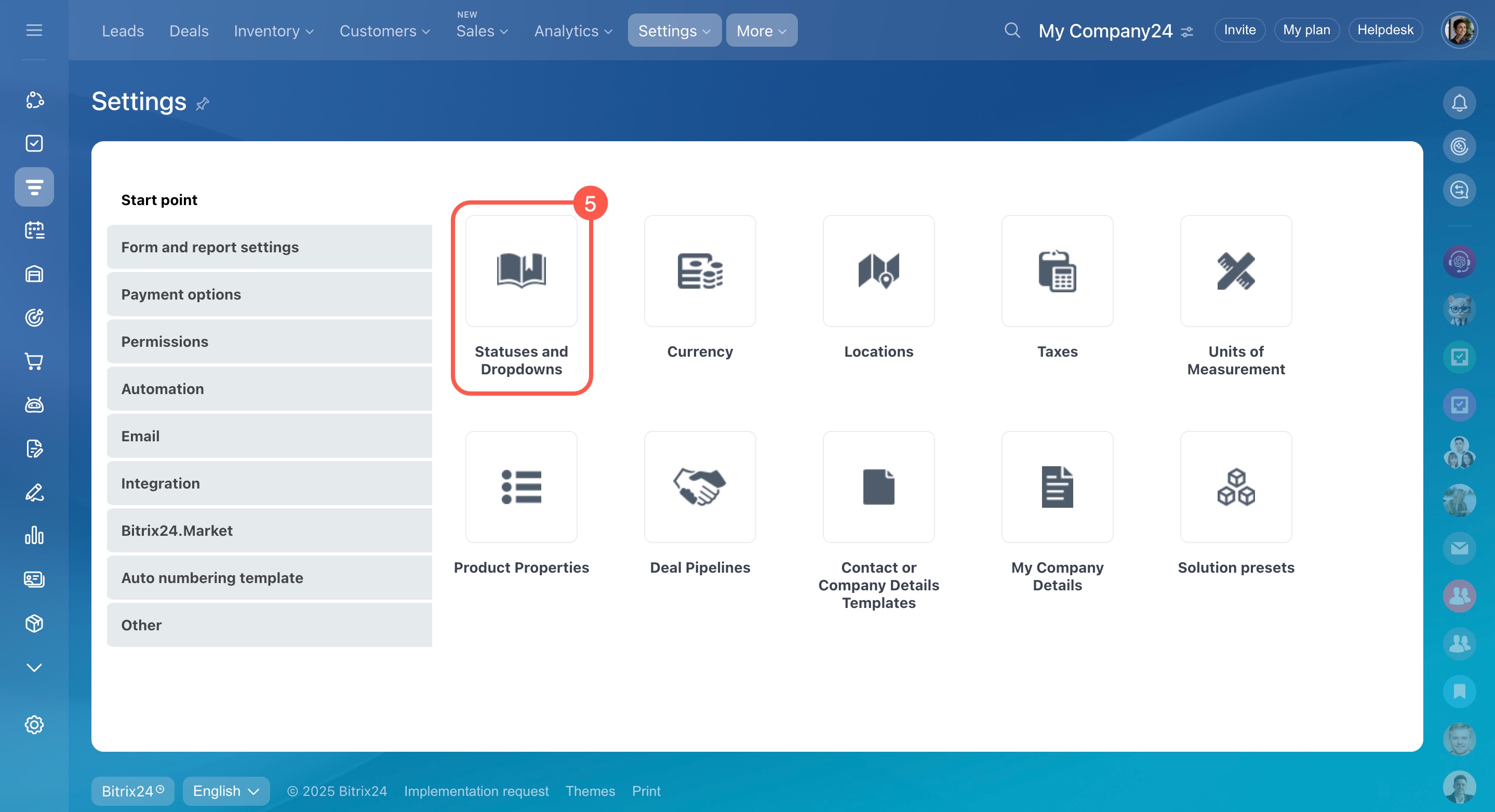This screenshot has height=812, width=1495.
Task: Open My Company24 customization sliders
Action: point(1187,31)
